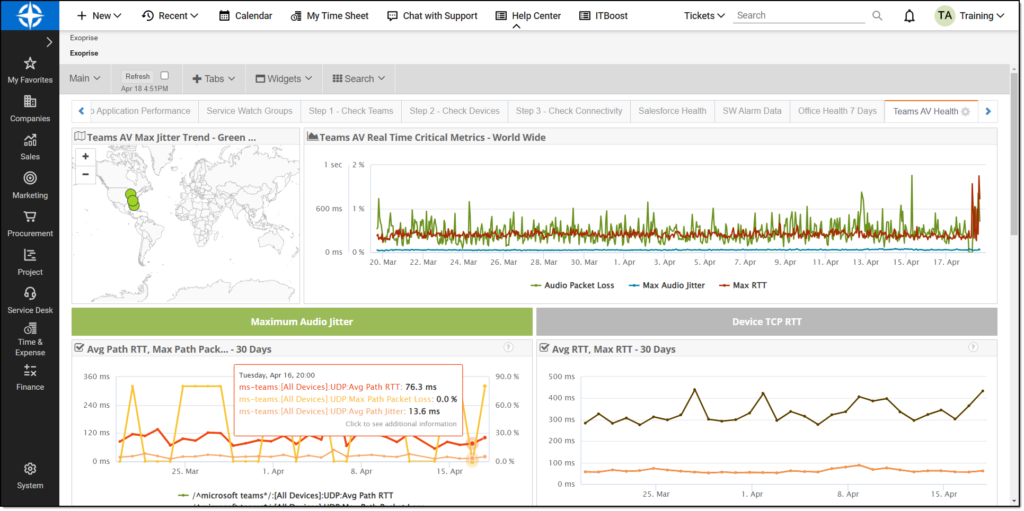This screenshot has width=1024, height=511.
Task: Switch to Office Health 7 Days tab
Action: (837, 111)
